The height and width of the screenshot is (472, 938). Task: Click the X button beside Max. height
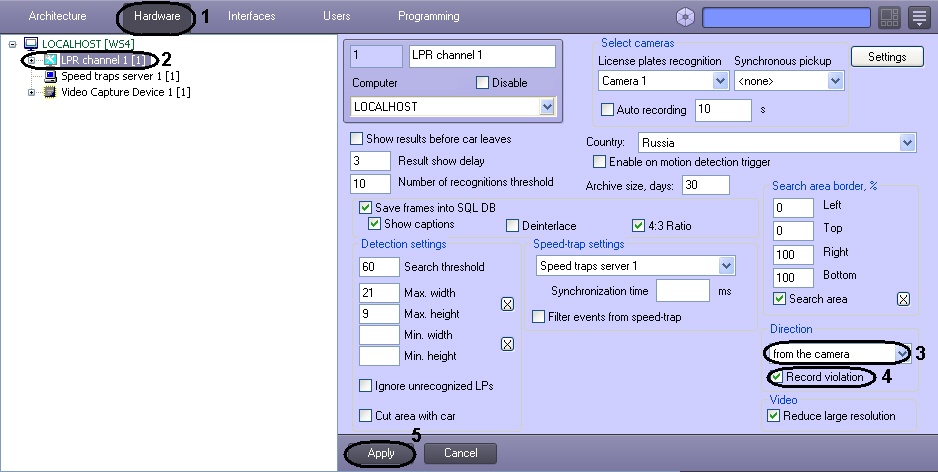pos(507,304)
